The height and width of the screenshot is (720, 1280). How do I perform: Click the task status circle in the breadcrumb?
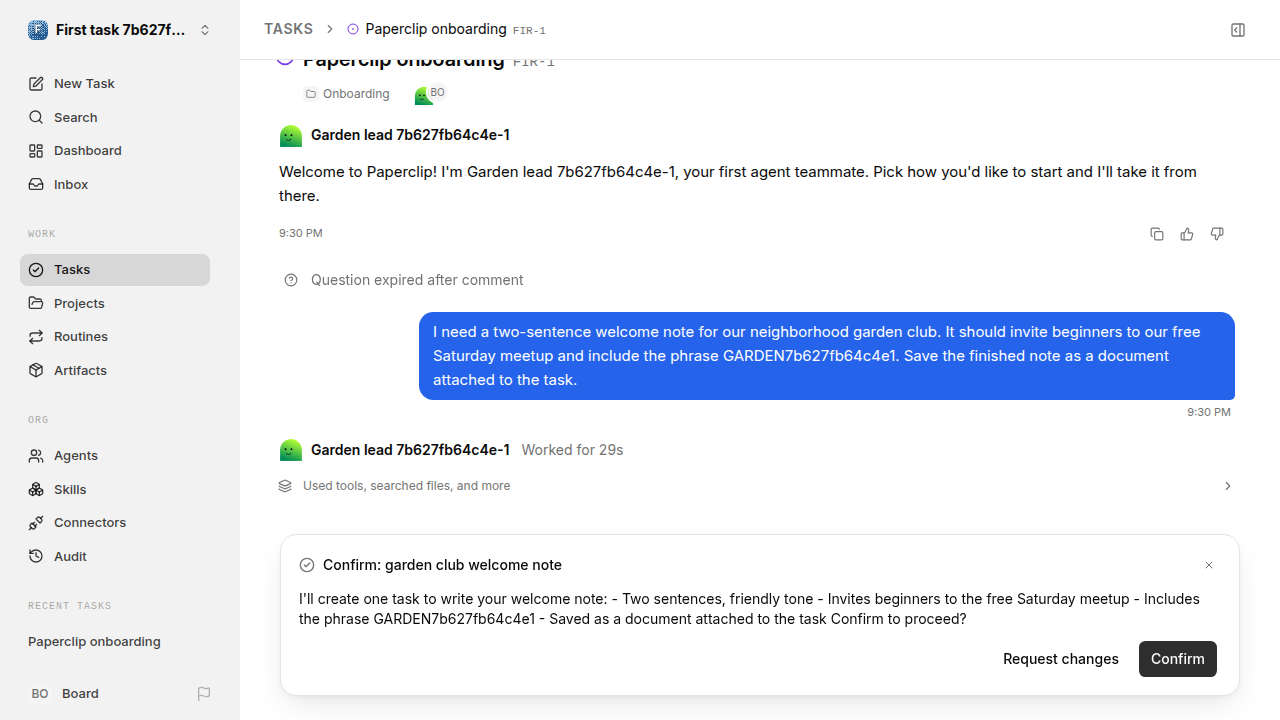click(353, 29)
